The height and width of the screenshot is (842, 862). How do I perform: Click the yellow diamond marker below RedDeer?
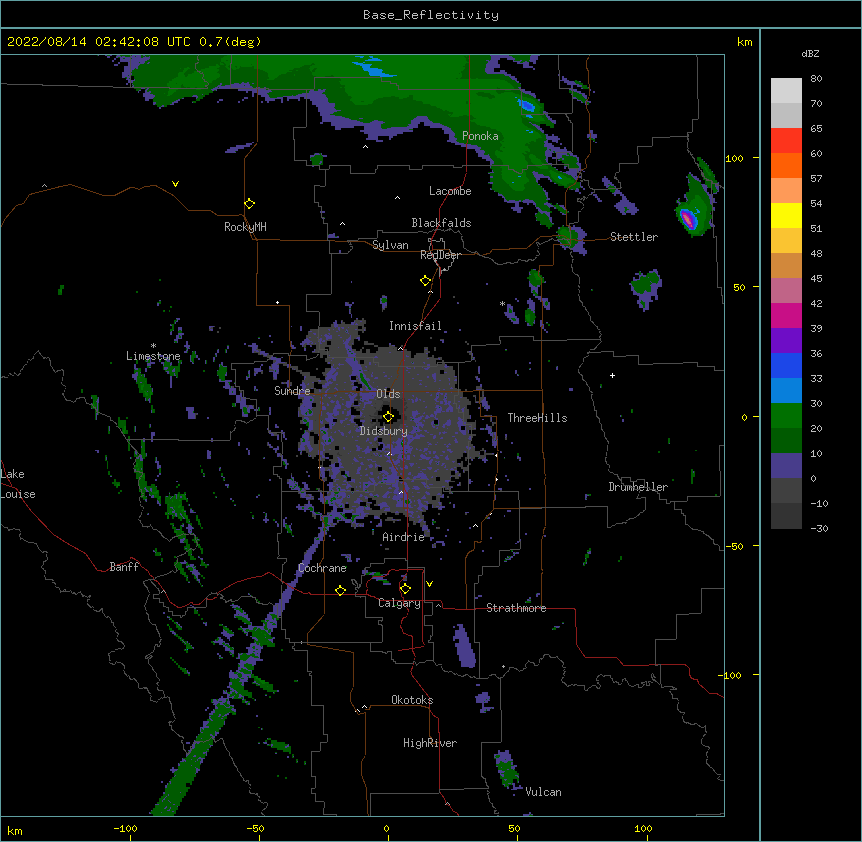tap(425, 281)
